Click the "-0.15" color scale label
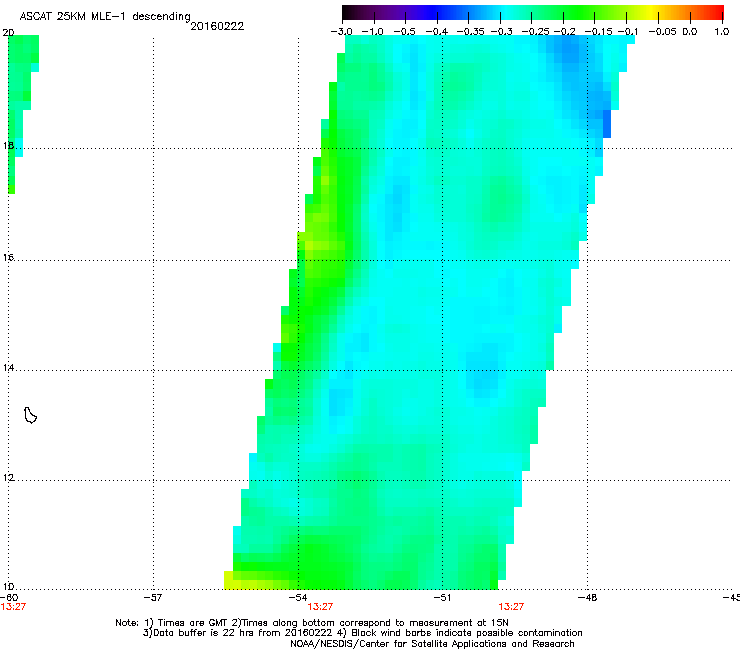Screen dimensions: 740x650 tap(598, 32)
